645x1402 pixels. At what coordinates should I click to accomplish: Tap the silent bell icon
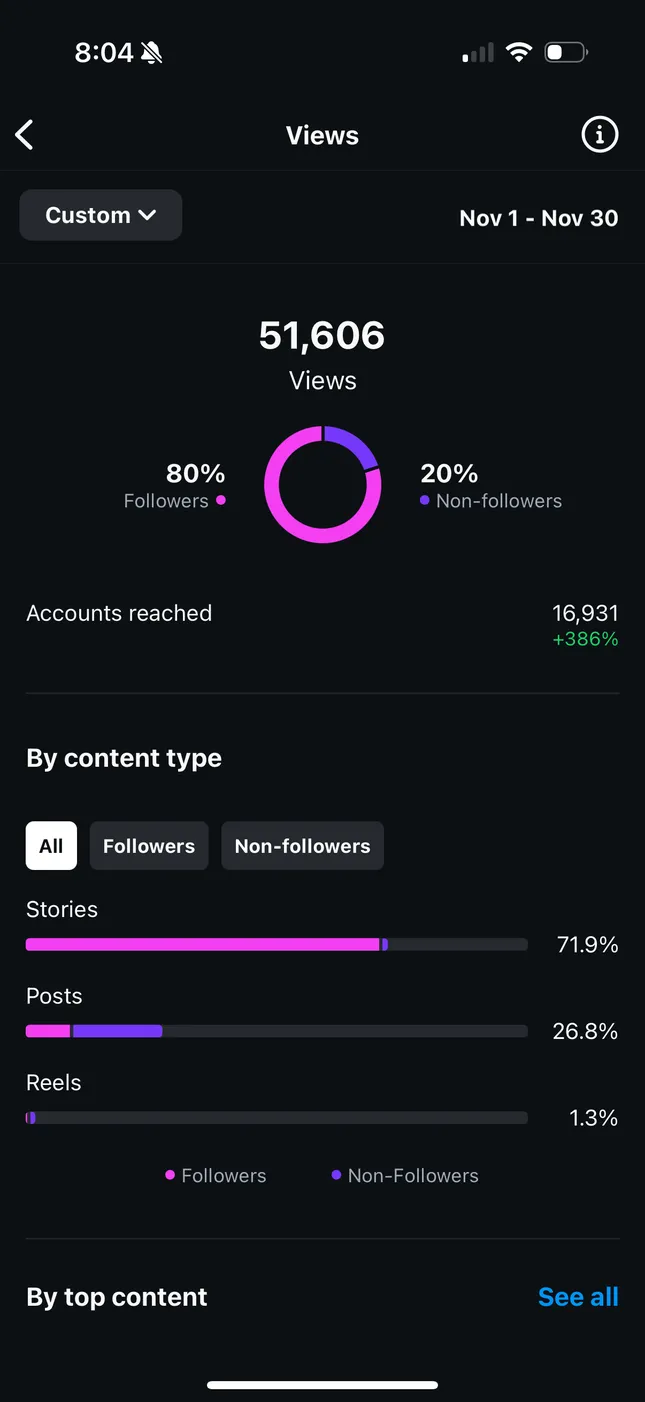(x=152, y=53)
